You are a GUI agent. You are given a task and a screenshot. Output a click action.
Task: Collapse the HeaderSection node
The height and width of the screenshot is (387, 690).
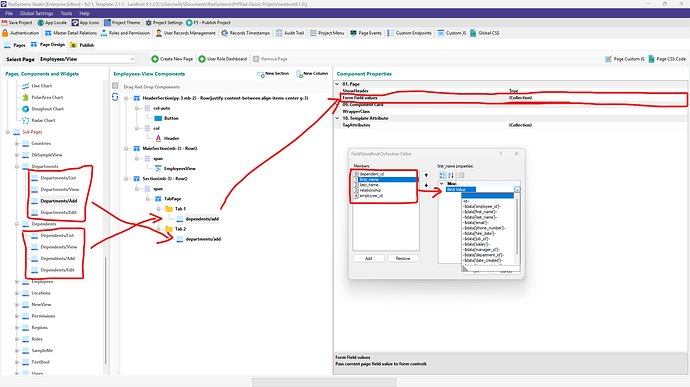(126, 98)
